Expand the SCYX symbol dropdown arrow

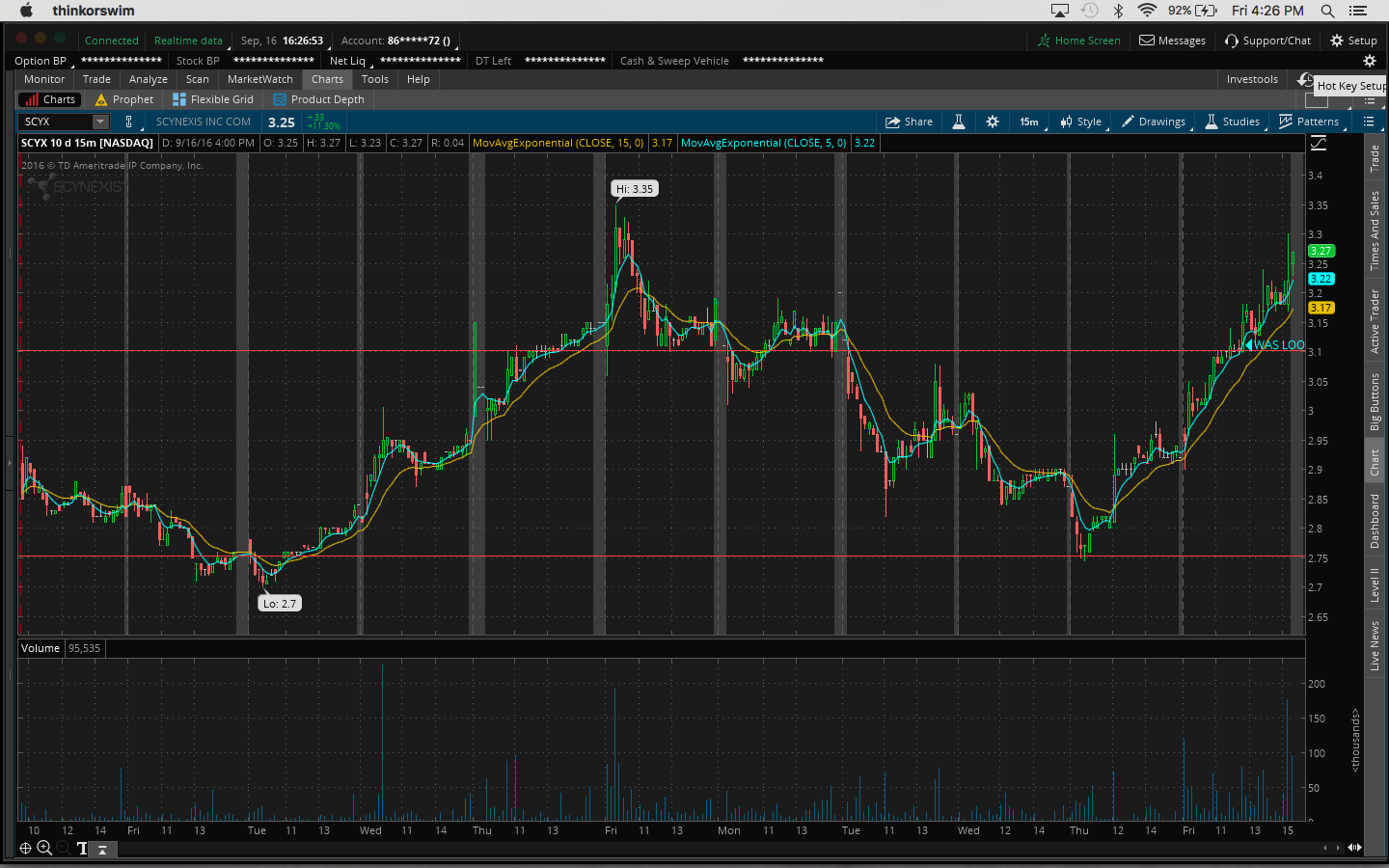click(99, 122)
